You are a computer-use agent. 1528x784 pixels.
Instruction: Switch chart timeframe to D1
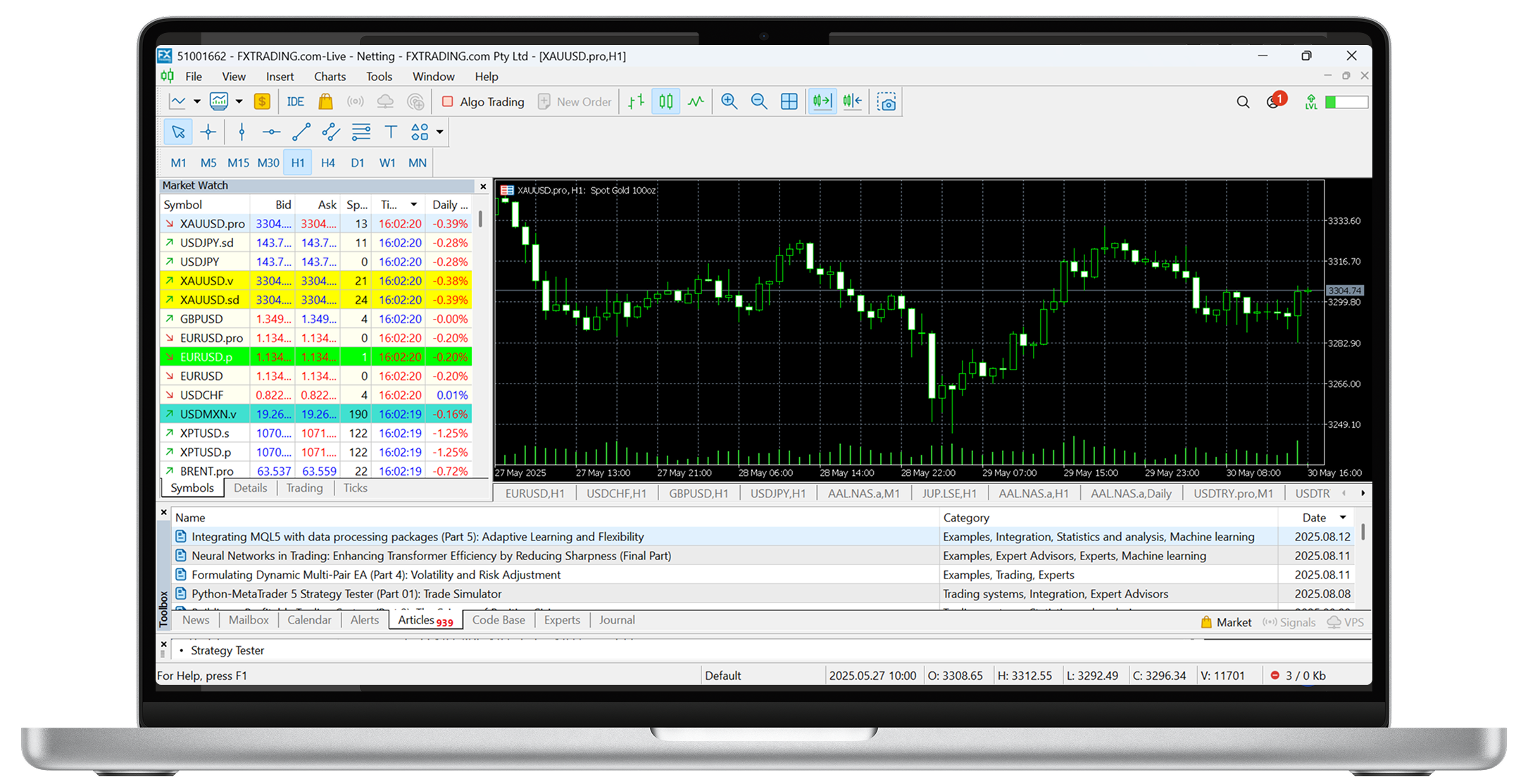click(357, 163)
